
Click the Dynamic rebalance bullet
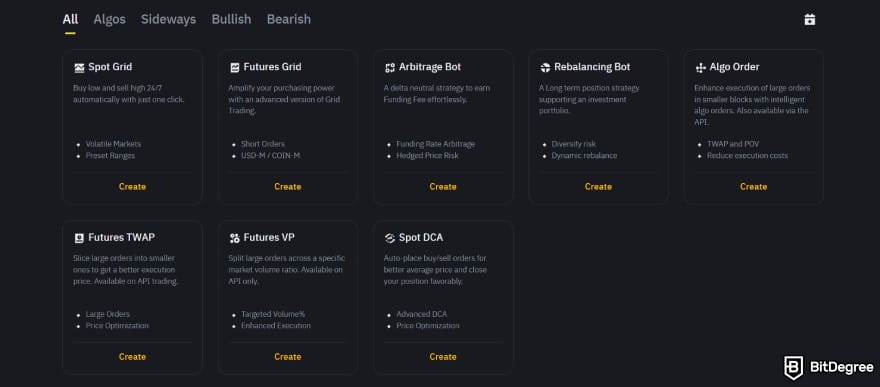coord(584,155)
